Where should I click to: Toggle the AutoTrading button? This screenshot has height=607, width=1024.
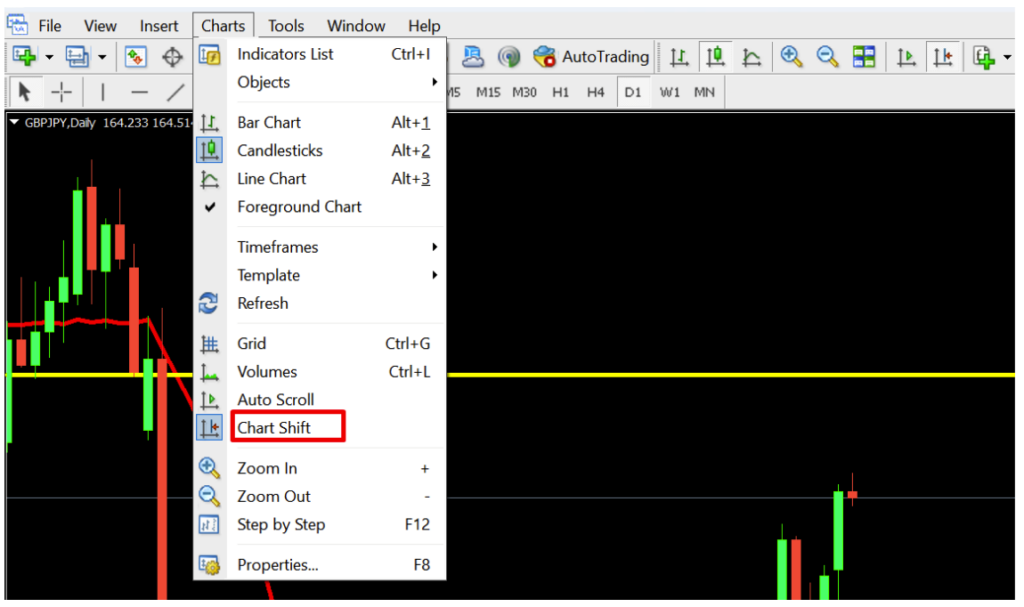(x=590, y=57)
